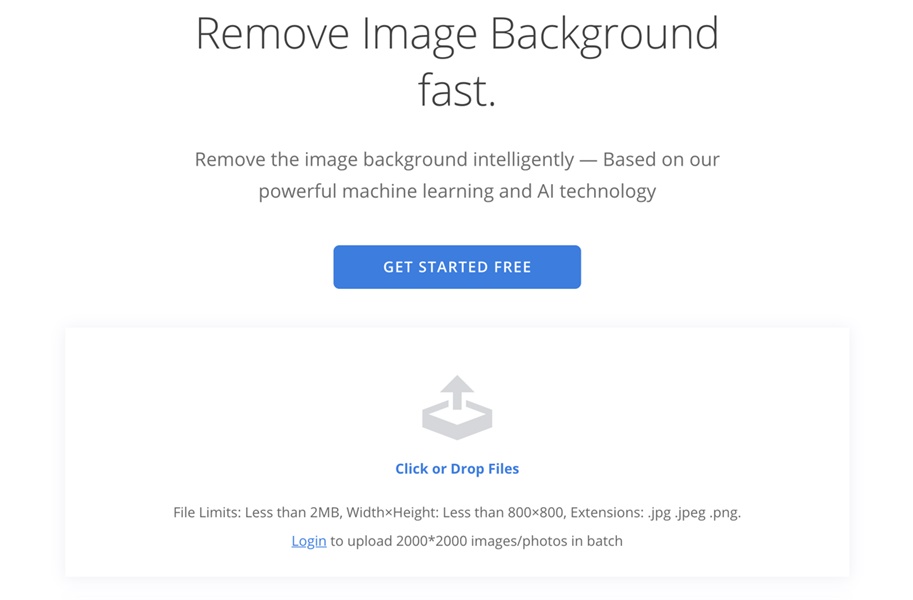Viewport: 913px width, 600px height.
Task: Select the word Background in the headline
Action: pos(604,36)
